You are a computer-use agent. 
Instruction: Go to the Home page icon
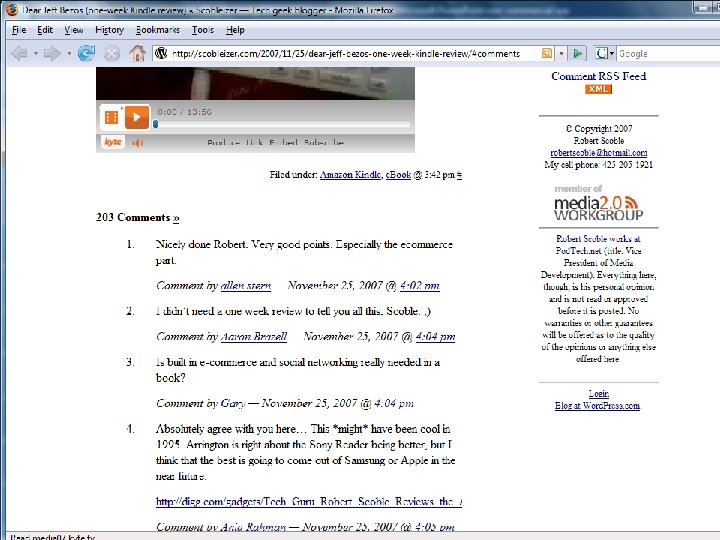(137, 53)
